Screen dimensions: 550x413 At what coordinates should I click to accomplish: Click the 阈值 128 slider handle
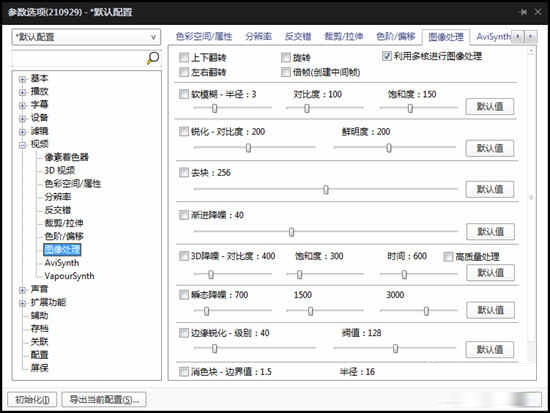(395, 348)
